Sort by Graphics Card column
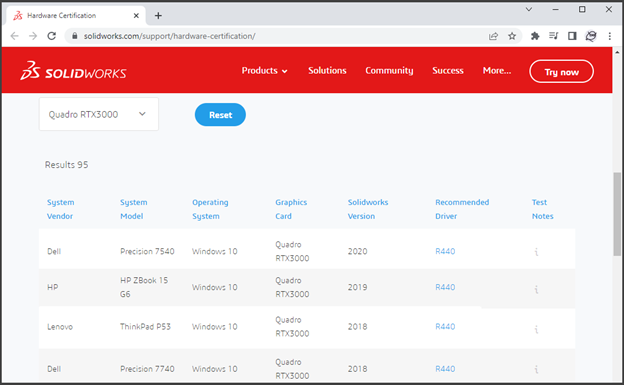 tap(291, 209)
